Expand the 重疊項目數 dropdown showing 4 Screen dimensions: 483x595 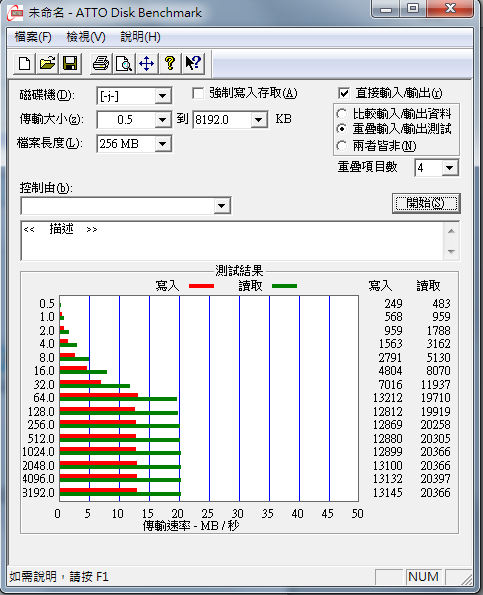point(450,168)
